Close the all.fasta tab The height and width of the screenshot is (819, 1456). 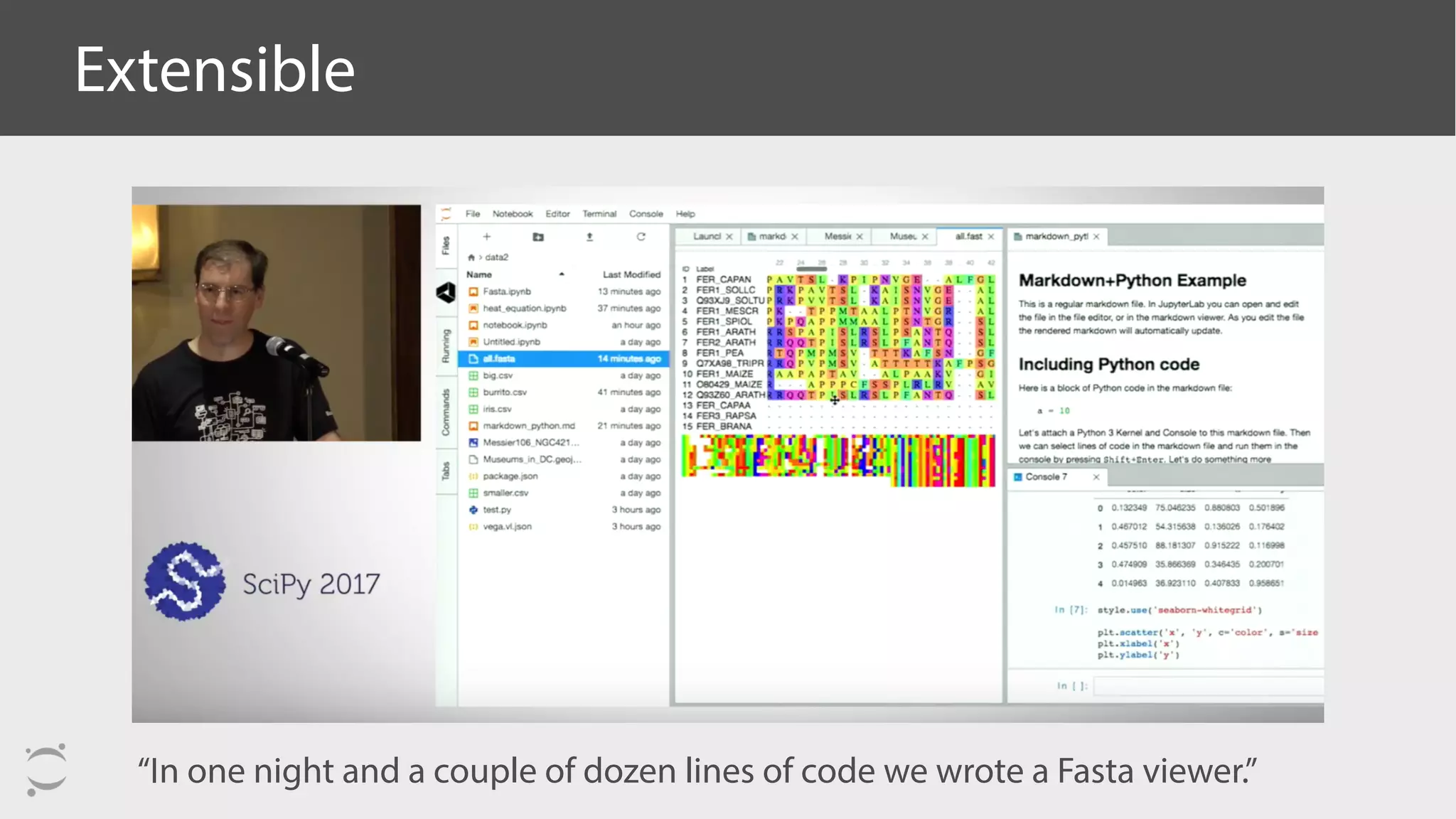coord(991,237)
